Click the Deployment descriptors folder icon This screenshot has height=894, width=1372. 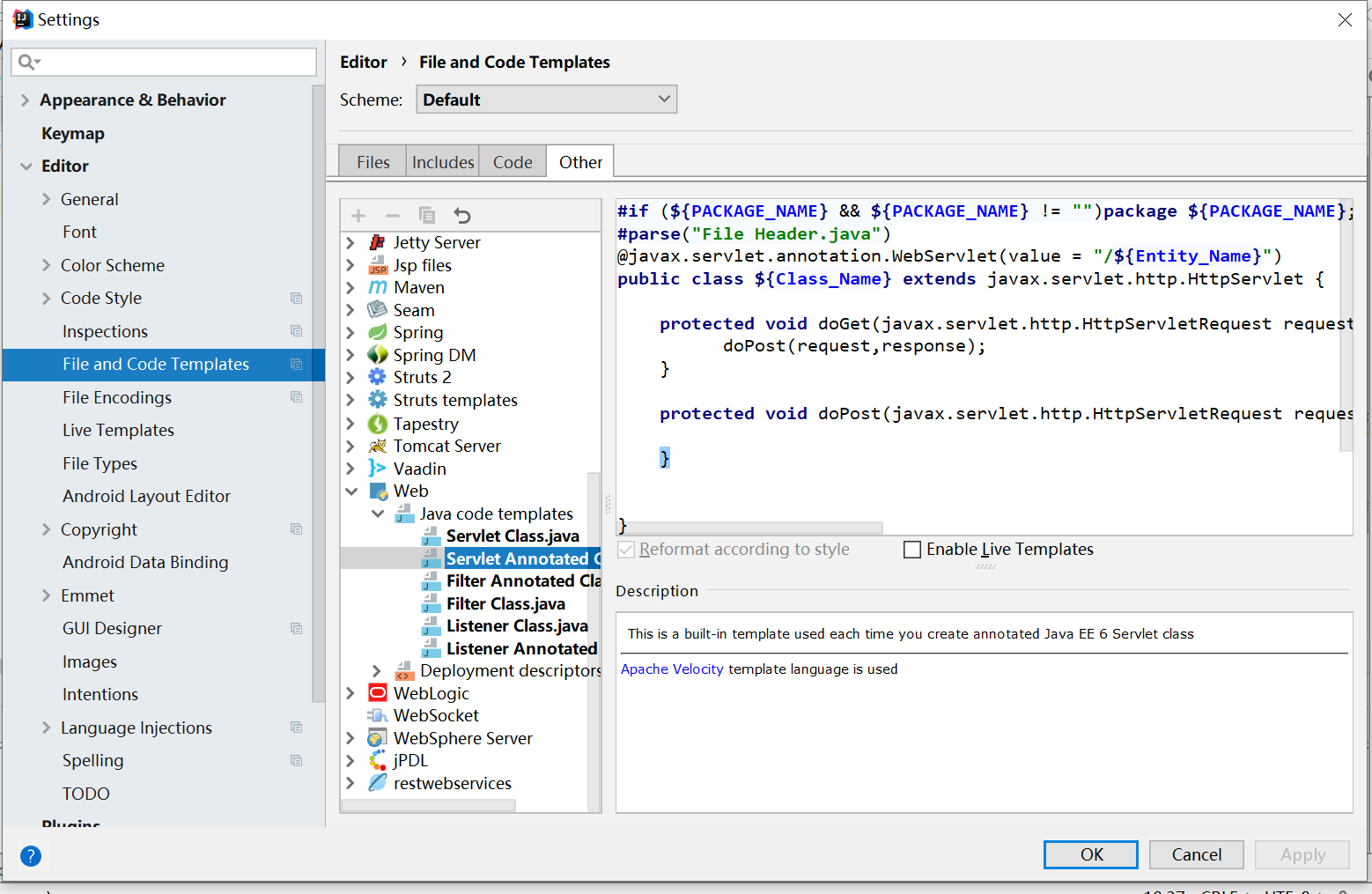tap(404, 671)
